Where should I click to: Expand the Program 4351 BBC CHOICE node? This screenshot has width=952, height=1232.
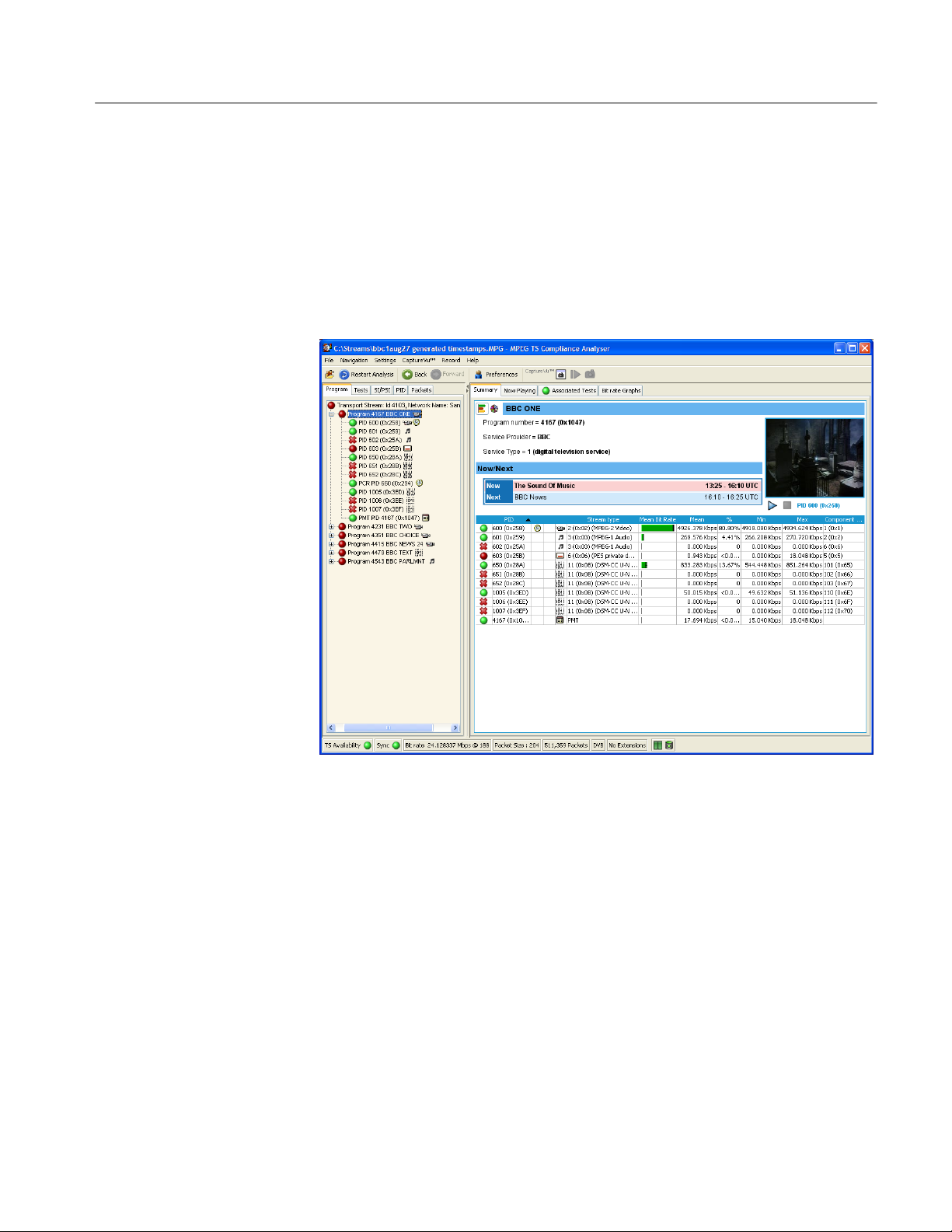332,536
